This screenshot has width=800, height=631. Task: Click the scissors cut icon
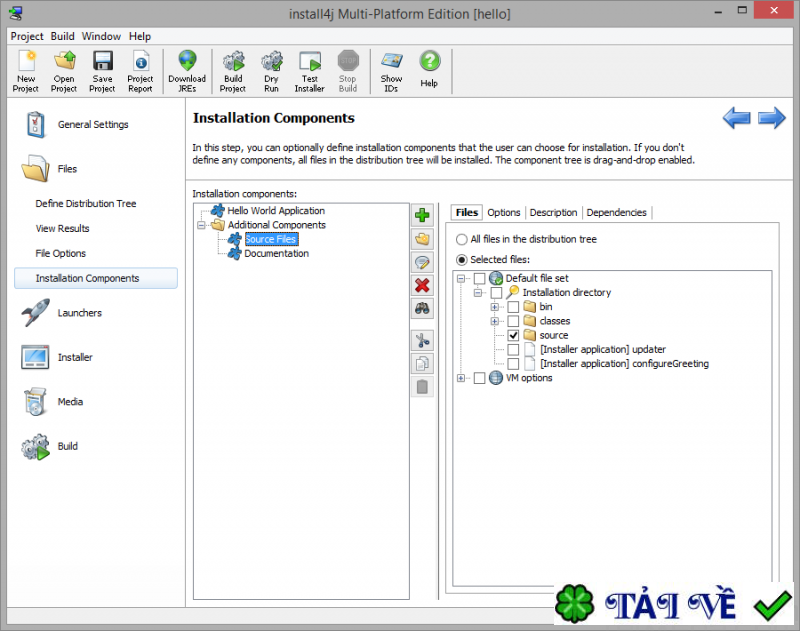coord(422,340)
